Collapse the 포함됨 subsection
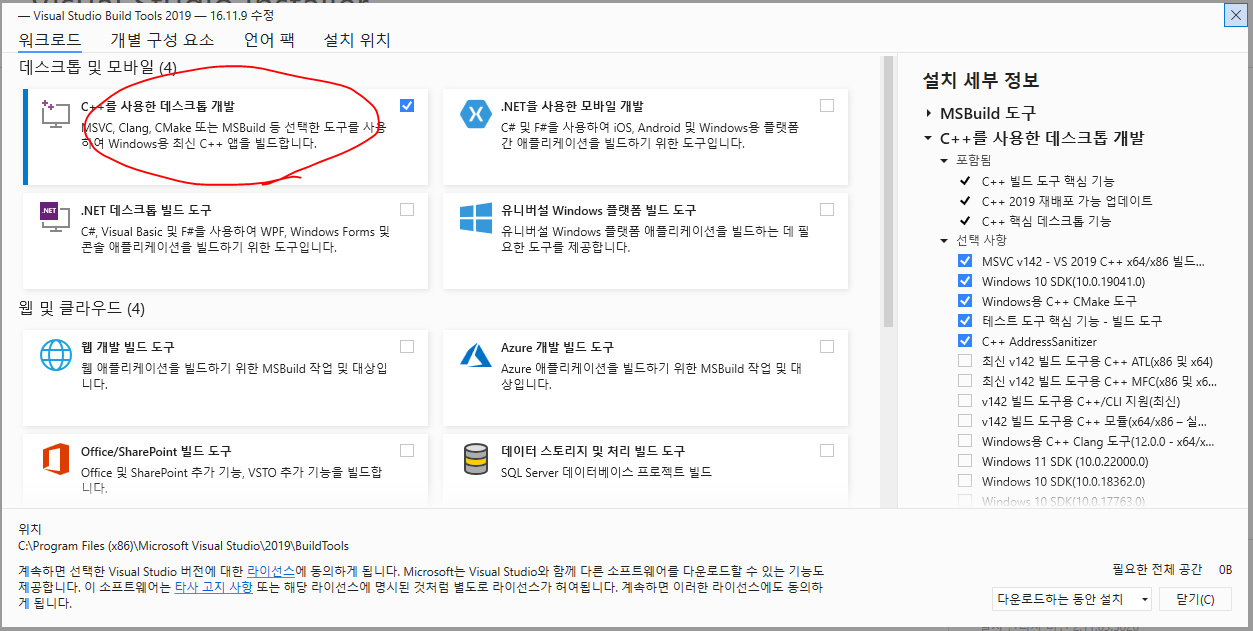This screenshot has height=631, width=1253. [944, 160]
